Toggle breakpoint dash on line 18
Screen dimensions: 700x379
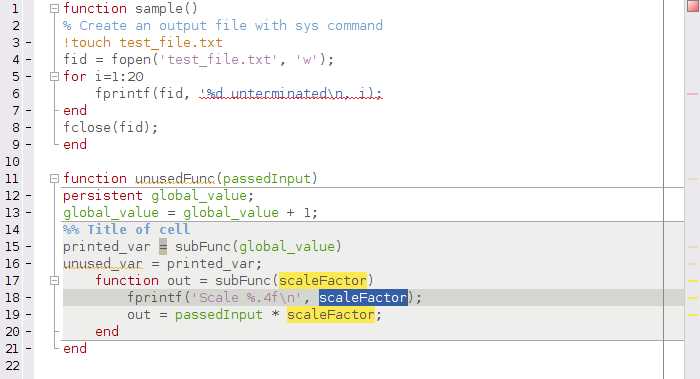click(29, 298)
